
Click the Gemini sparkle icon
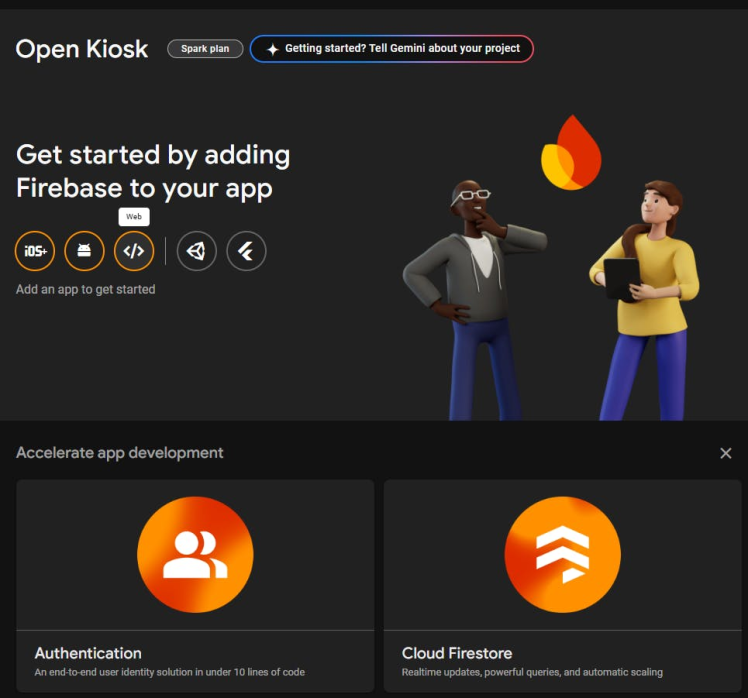coord(272,49)
